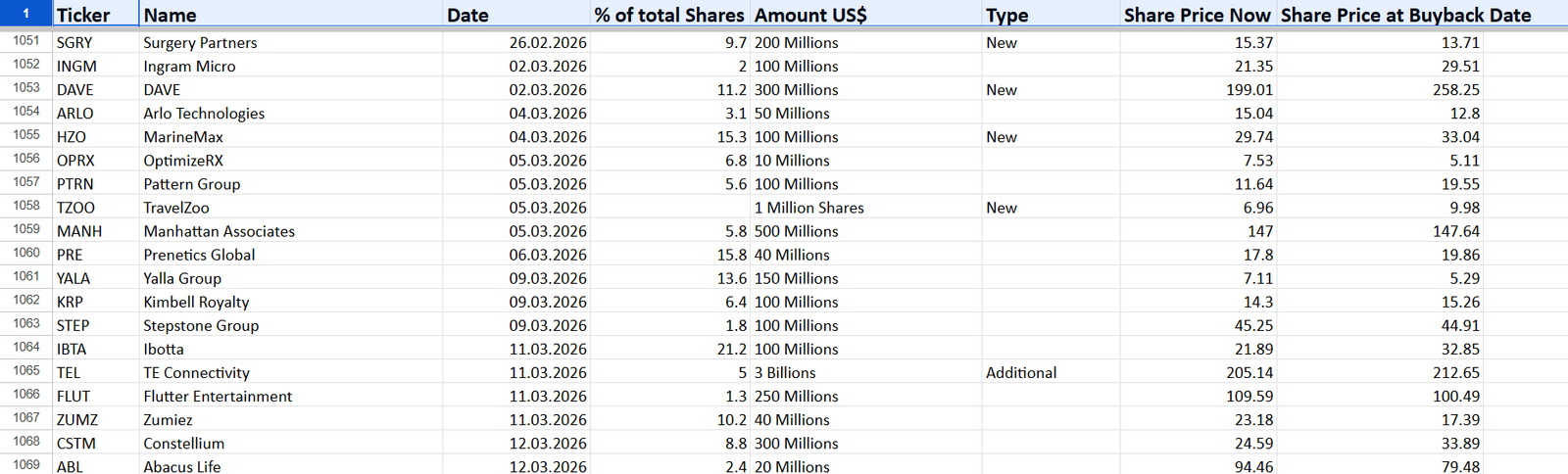The width and height of the screenshot is (1568, 474).
Task: Click share price now 205.14
Action: [1199, 372]
